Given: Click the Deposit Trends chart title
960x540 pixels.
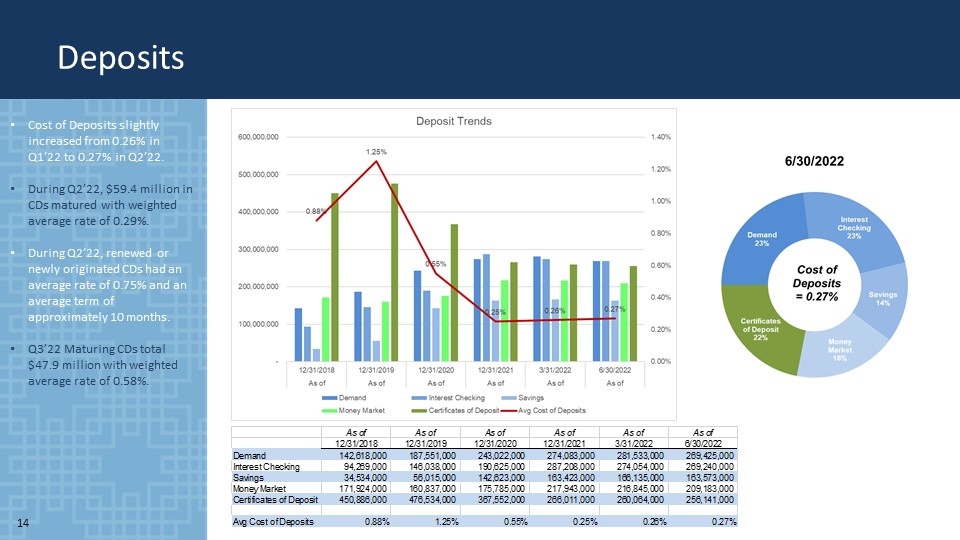Looking at the screenshot, I should (x=453, y=121).
